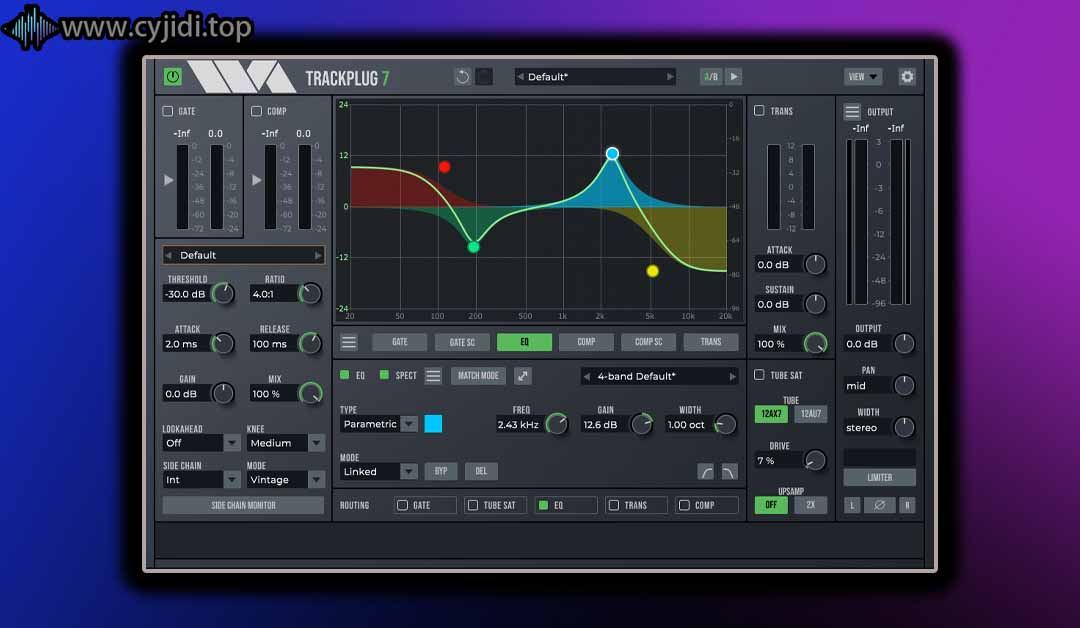1080x628 pixels.
Task: Switch to the GATE tab
Action: pyautogui.click(x=399, y=342)
